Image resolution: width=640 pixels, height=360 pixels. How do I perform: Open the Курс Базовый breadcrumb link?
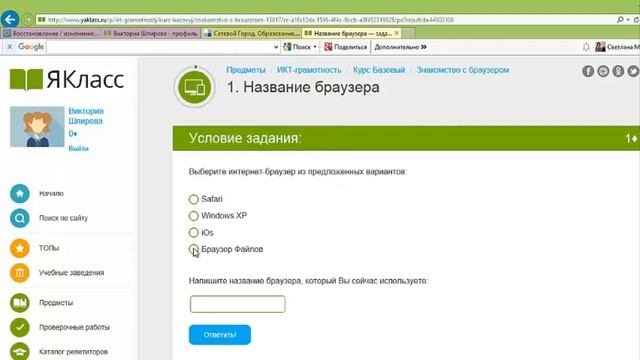coord(379,70)
